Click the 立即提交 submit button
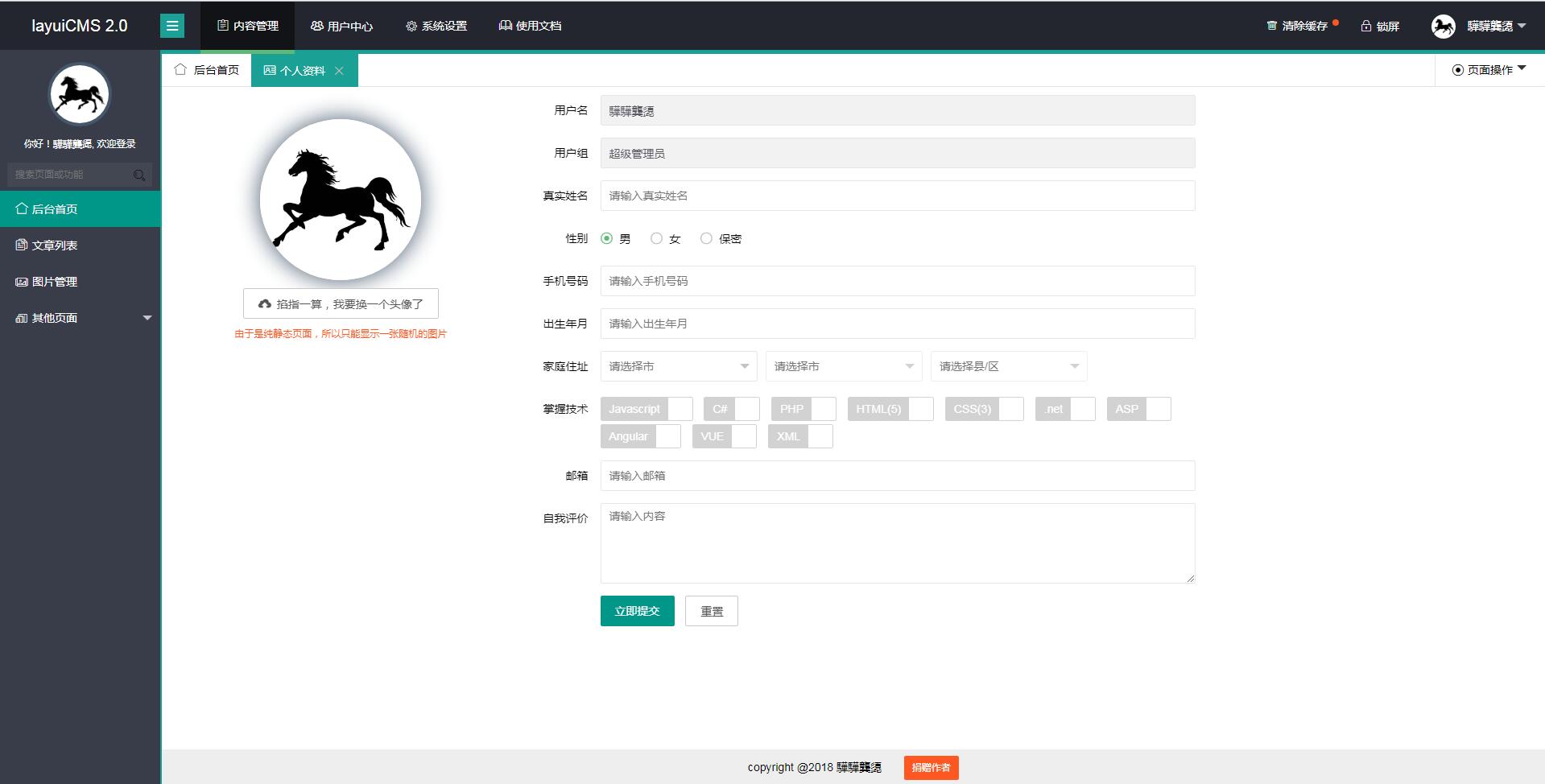 [x=637, y=611]
